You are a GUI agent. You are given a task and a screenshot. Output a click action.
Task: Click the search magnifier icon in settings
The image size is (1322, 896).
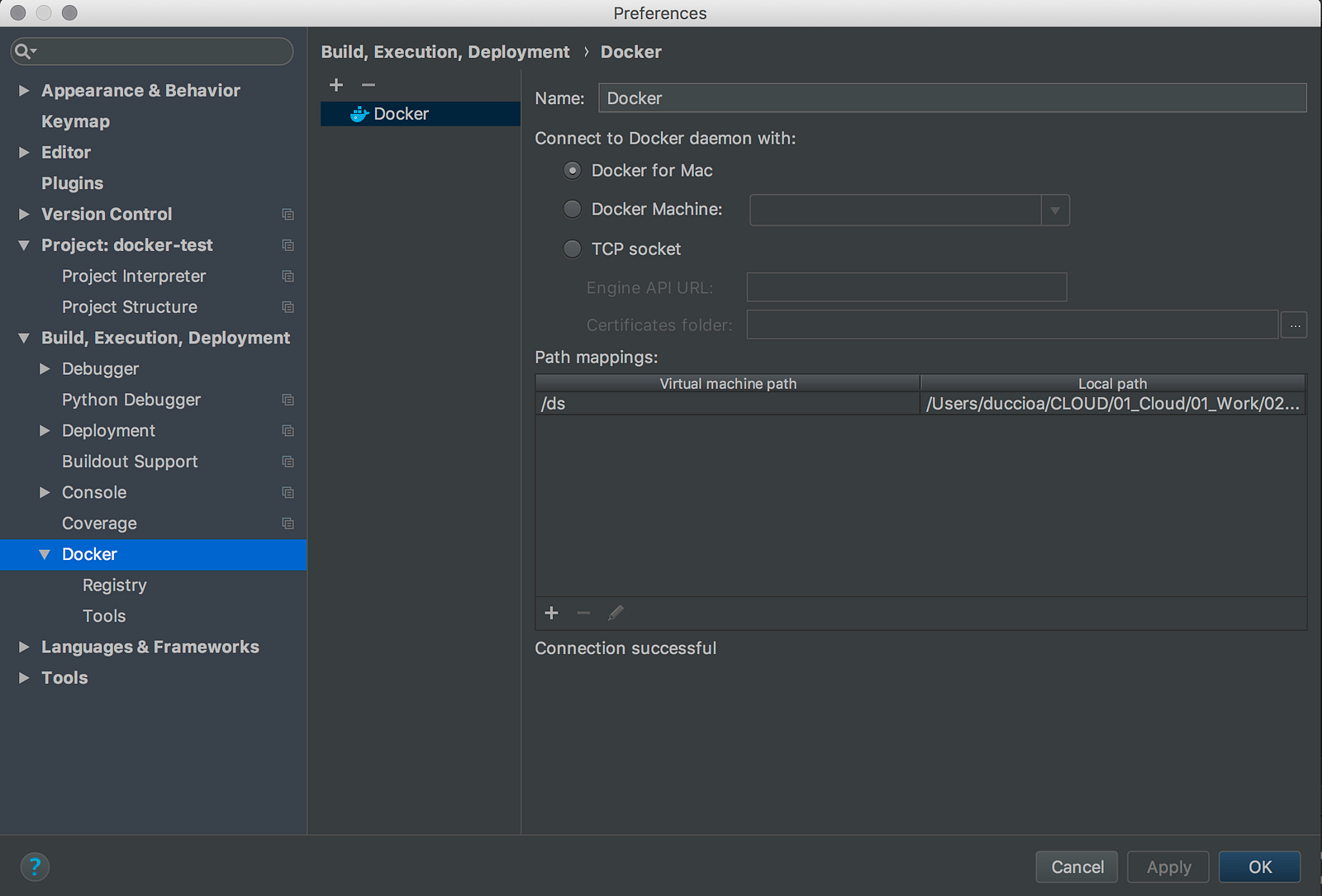coord(25,52)
